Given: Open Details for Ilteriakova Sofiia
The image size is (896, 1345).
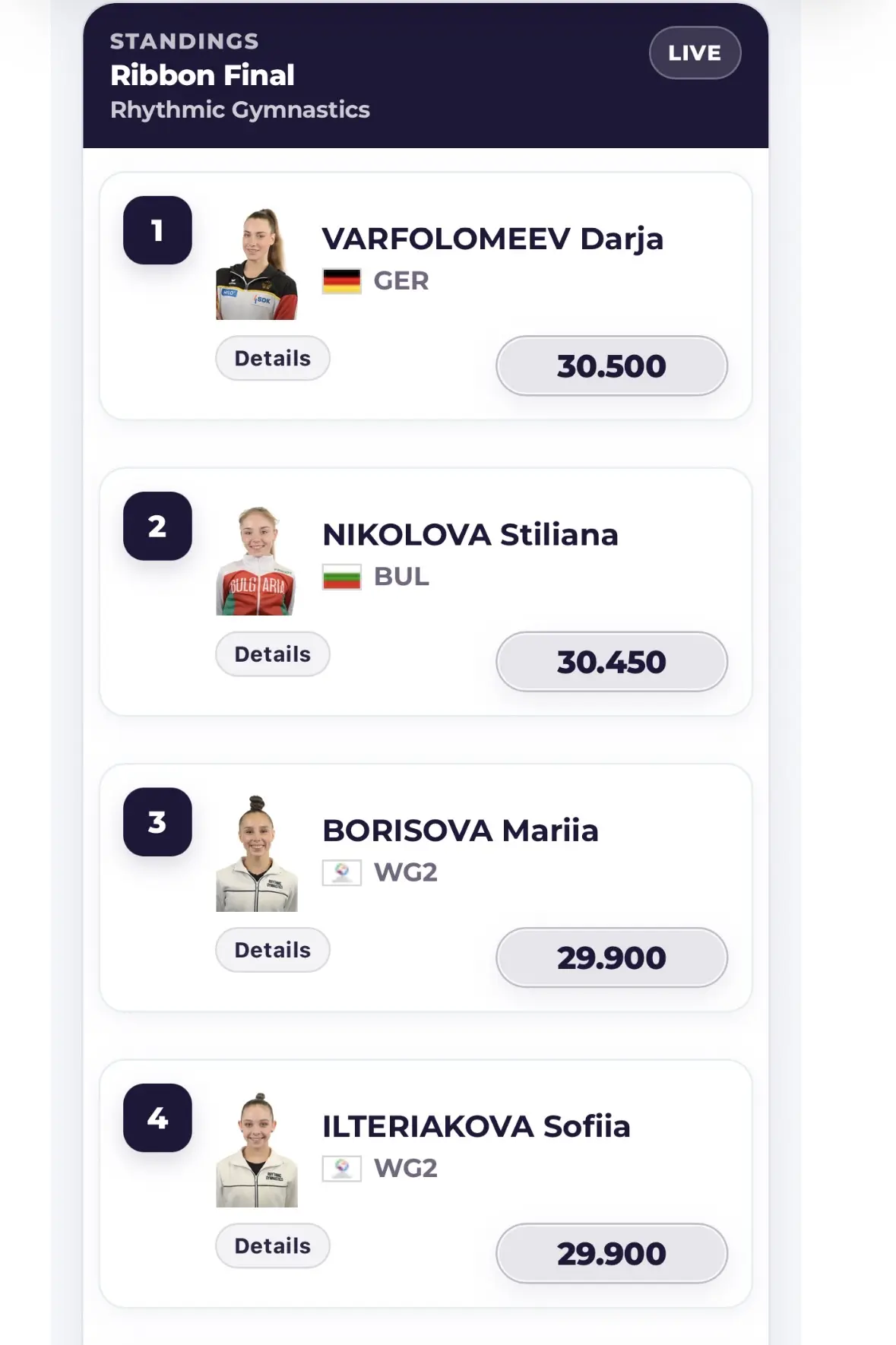Looking at the screenshot, I should point(273,1245).
